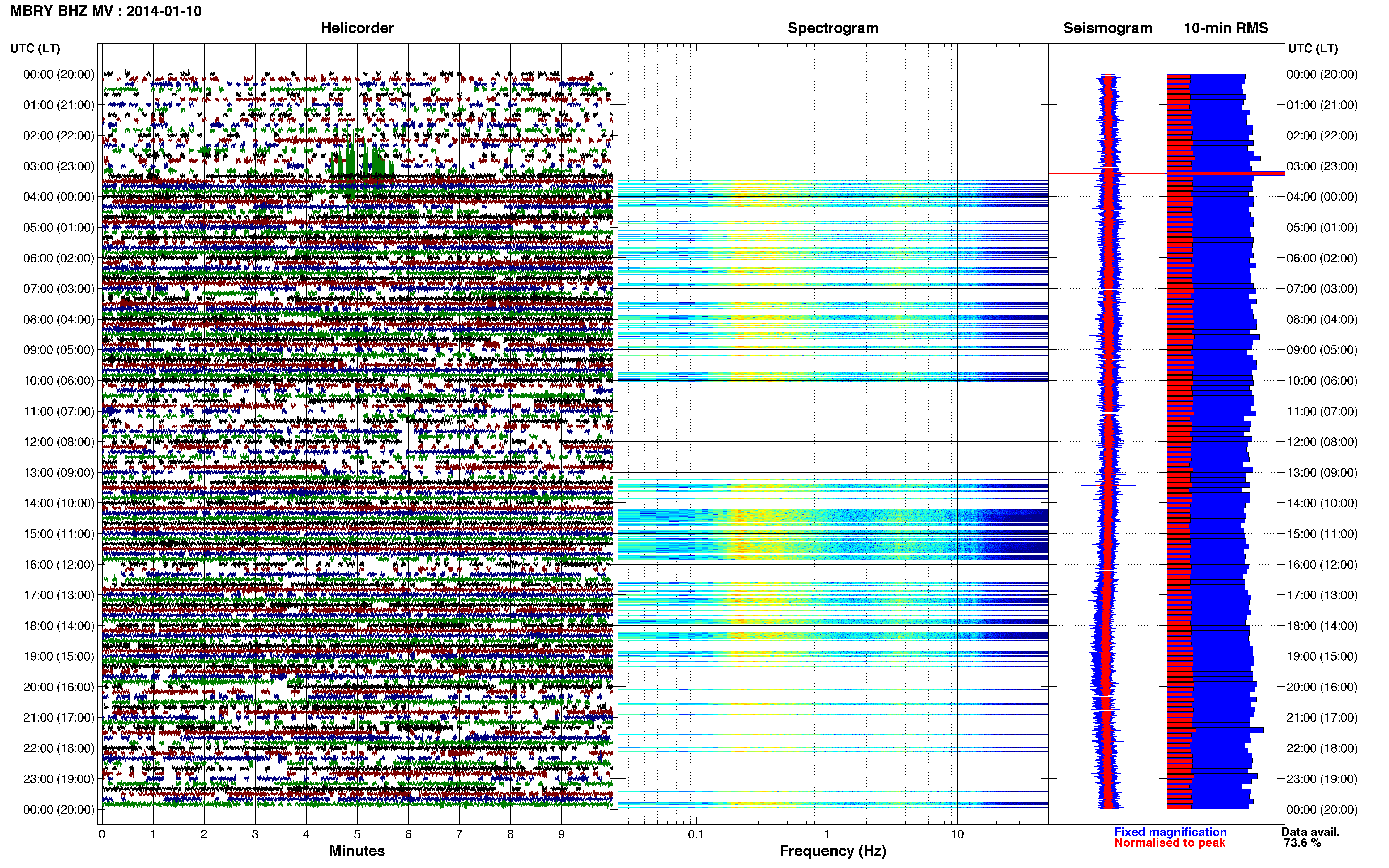Click the 'Minutes' x-axis label

pyautogui.click(x=357, y=851)
